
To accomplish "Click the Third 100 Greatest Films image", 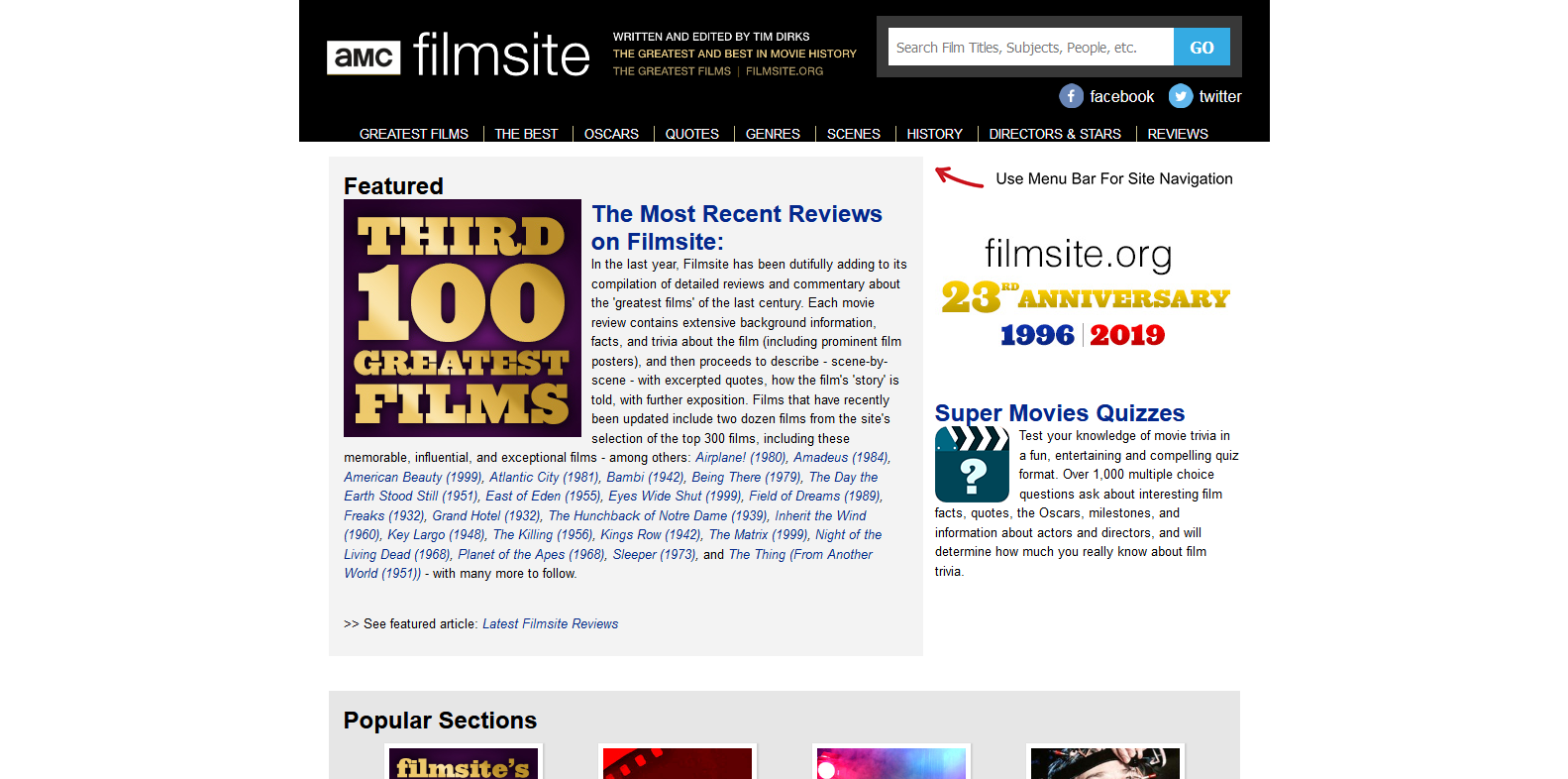I will pyautogui.click(x=462, y=318).
